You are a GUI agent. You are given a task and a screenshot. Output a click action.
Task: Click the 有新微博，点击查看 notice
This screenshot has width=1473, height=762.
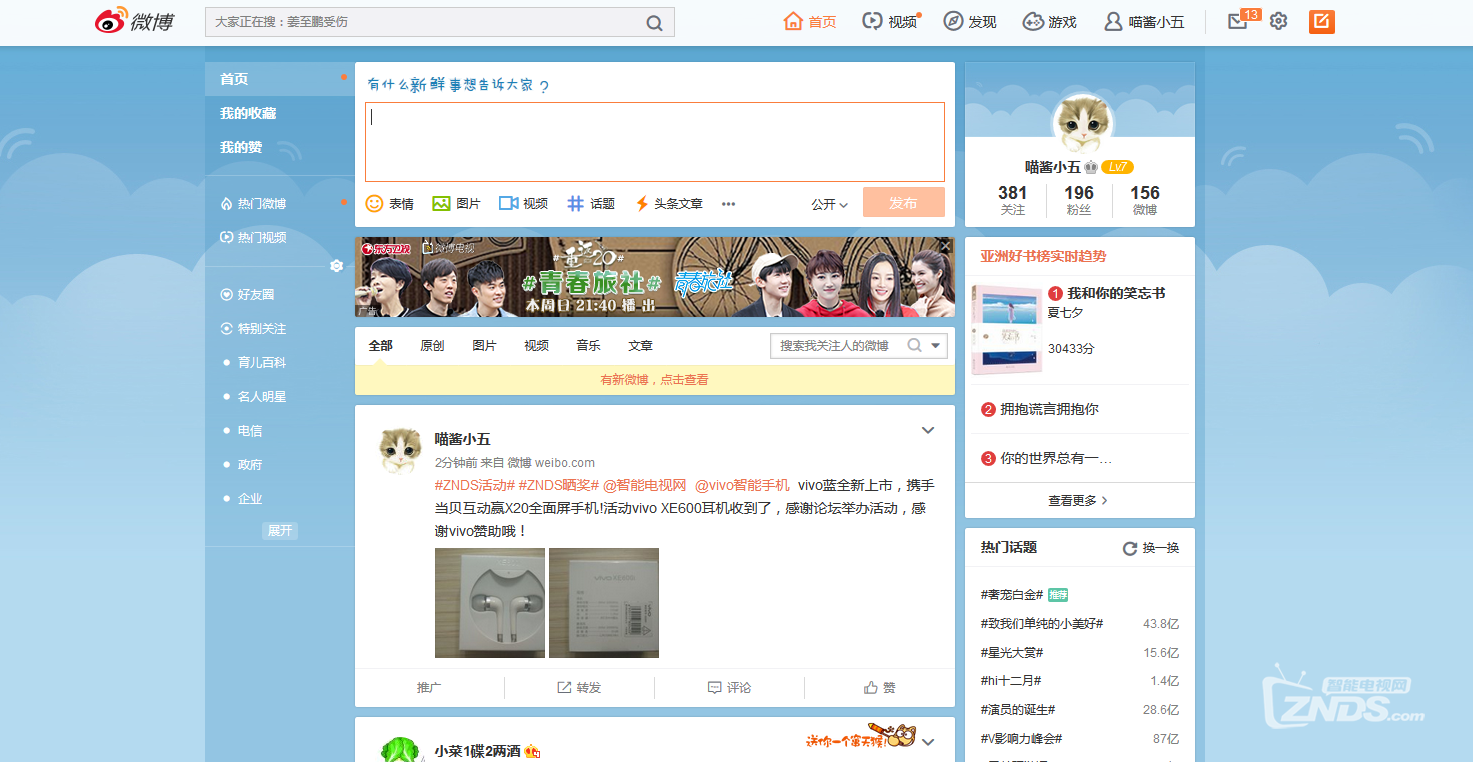[x=654, y=380]
